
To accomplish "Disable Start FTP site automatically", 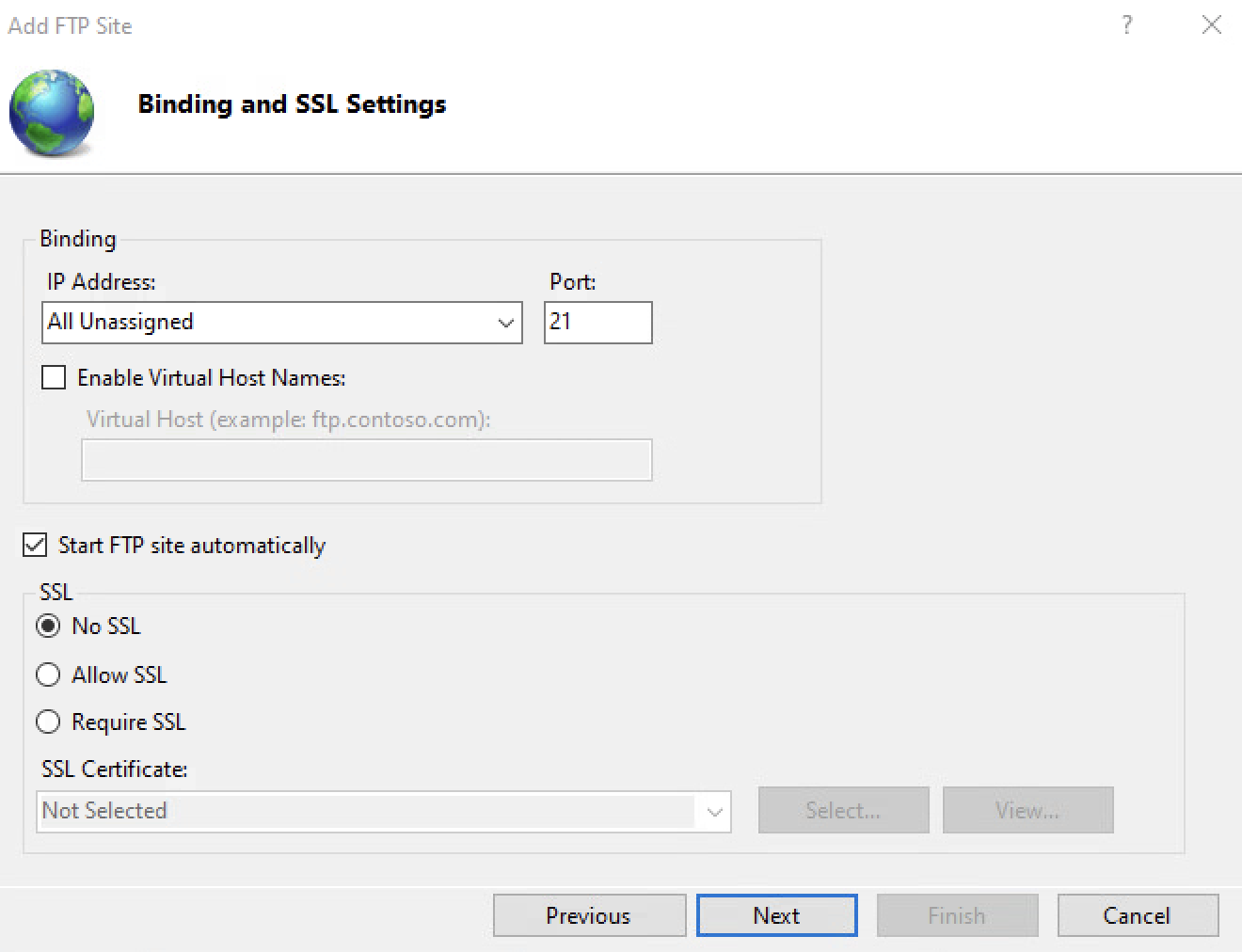I will [x=35, y=545].
